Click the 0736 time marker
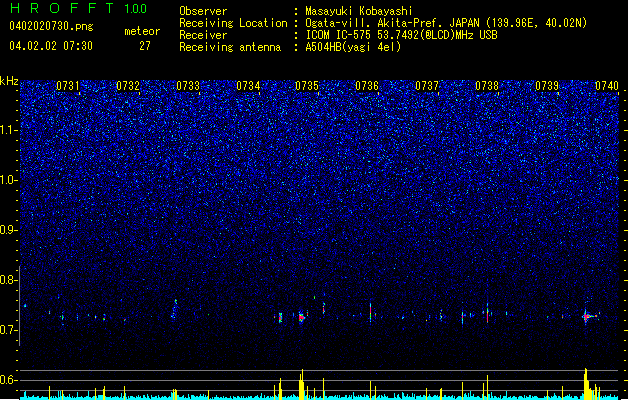629x400 pixels. pos(367,86)
